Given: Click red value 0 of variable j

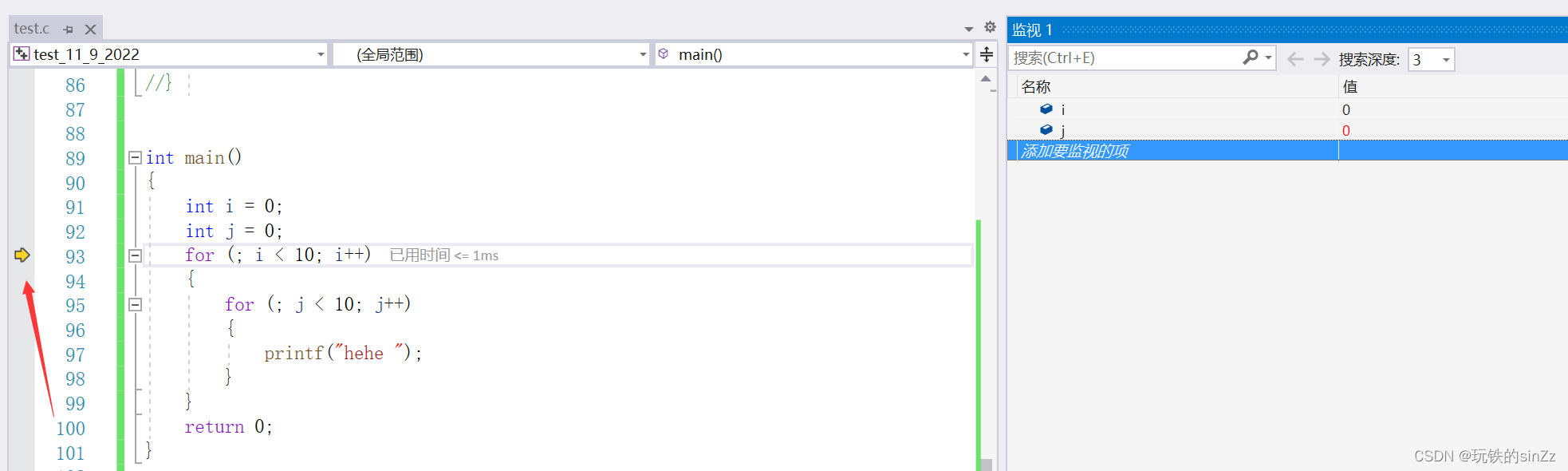Looking at the screenshot, I should [x=1346, y=131].
